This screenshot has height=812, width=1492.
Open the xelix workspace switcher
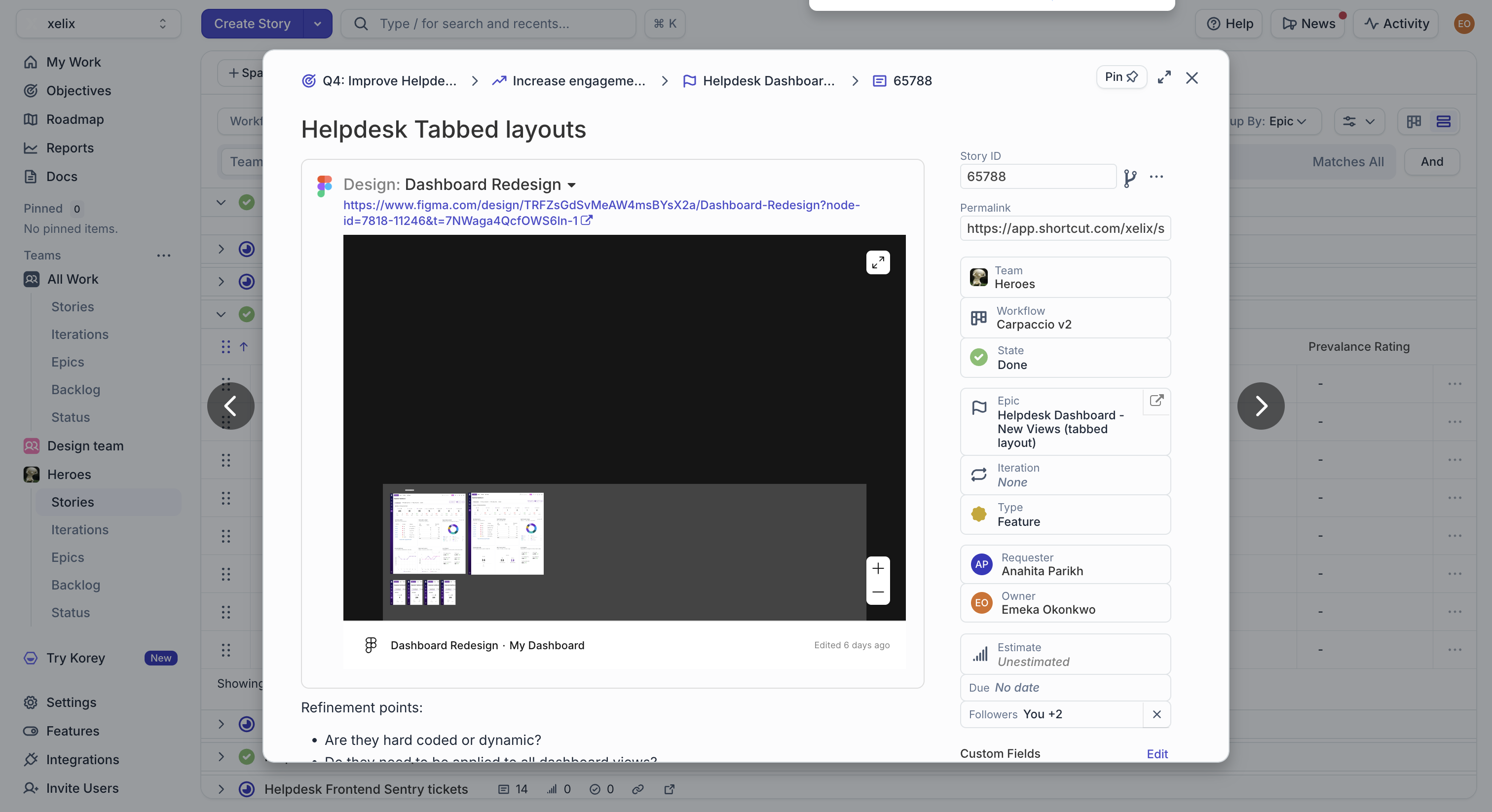(99, 24)
